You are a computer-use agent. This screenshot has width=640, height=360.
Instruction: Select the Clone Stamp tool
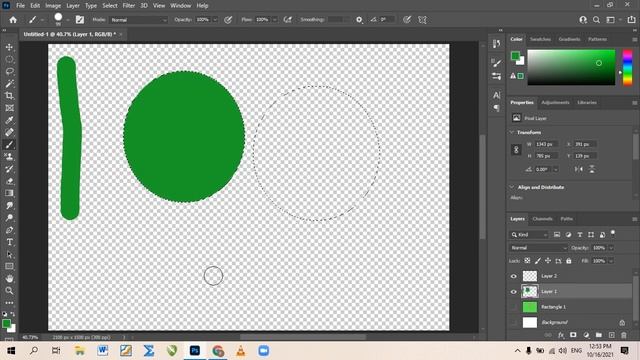point(9,157)
